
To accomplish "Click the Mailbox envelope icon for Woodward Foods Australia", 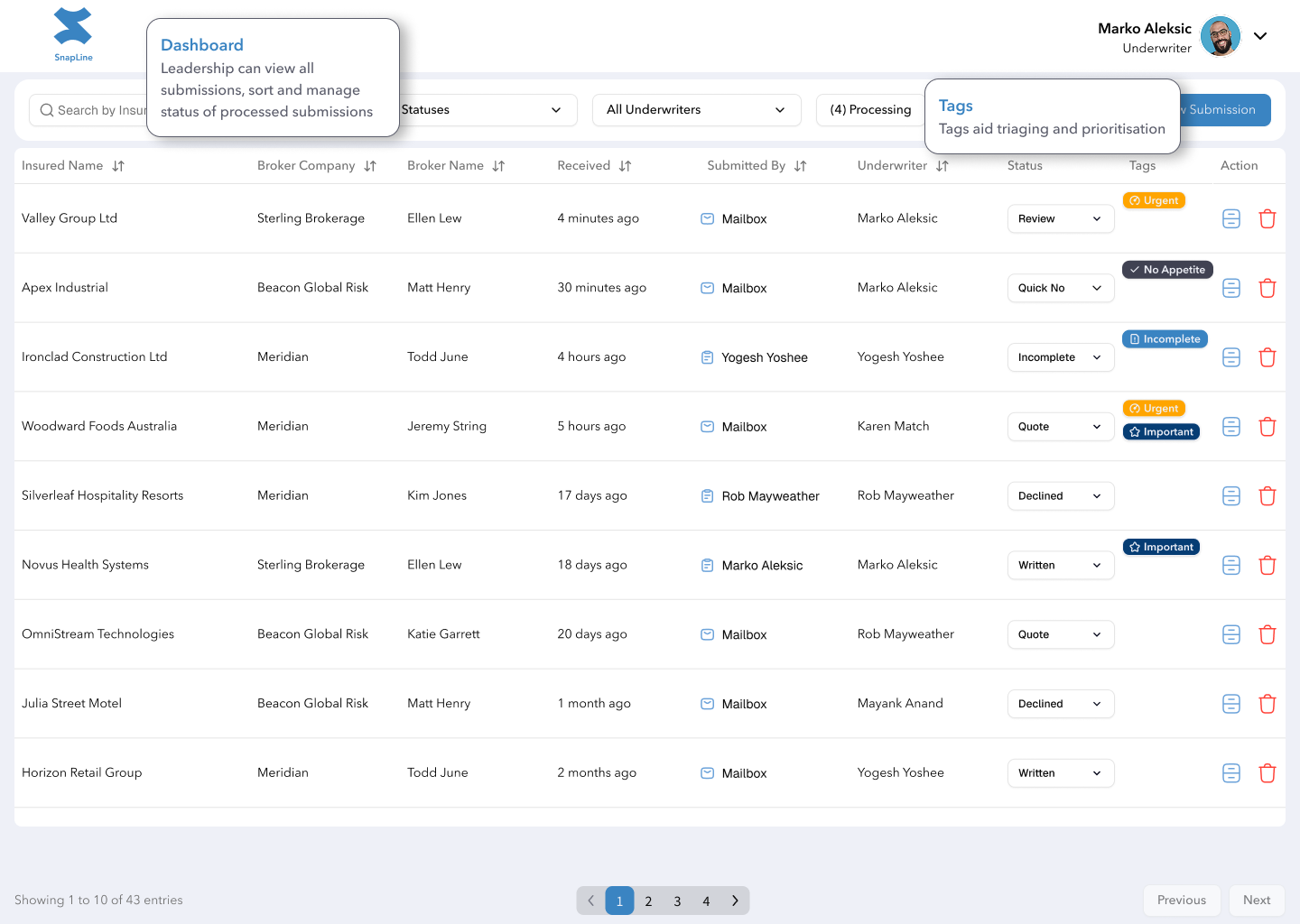I will pos(707,426).
